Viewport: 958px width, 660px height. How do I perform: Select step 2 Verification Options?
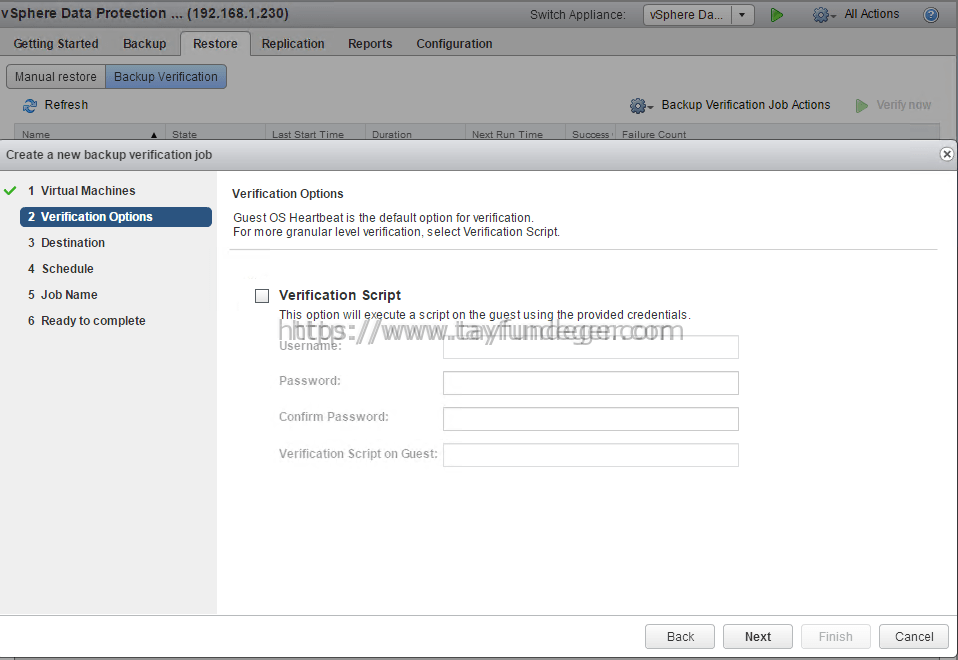116,217
